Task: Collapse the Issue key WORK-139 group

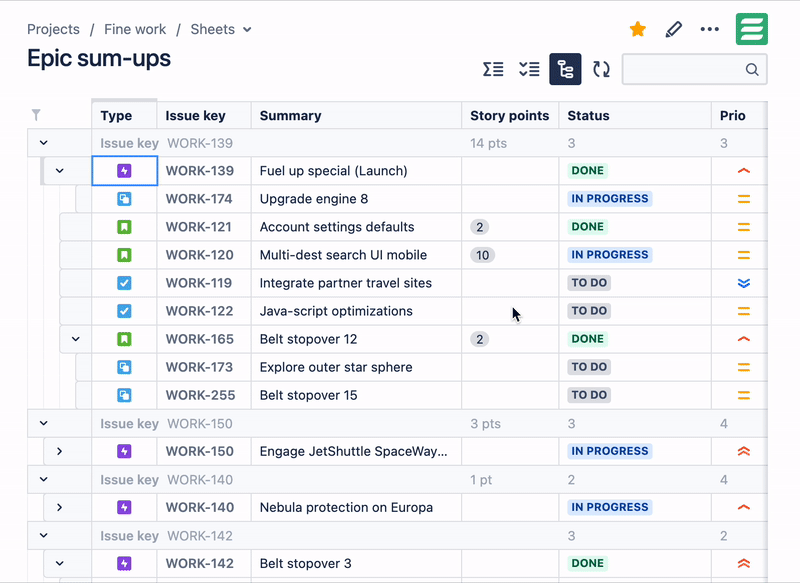Action: click(x=43, y=143)
